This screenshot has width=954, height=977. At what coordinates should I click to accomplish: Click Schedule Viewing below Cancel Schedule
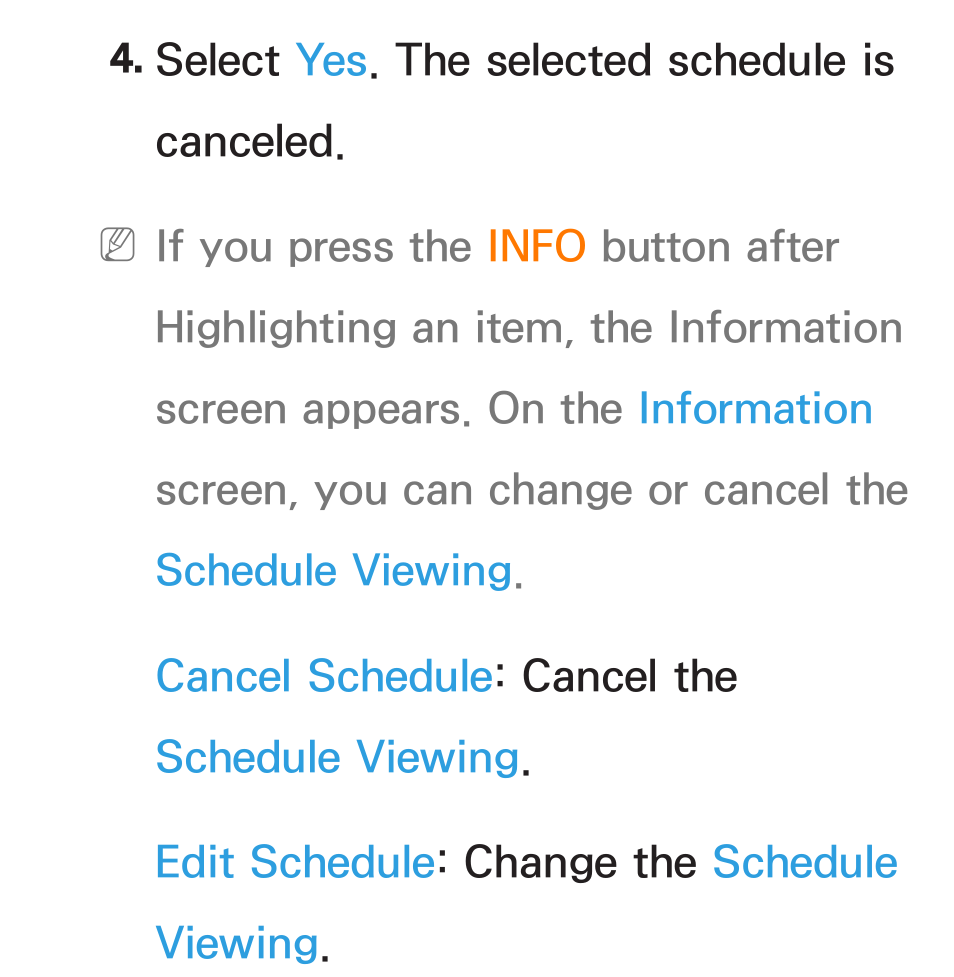coord(338,758)
